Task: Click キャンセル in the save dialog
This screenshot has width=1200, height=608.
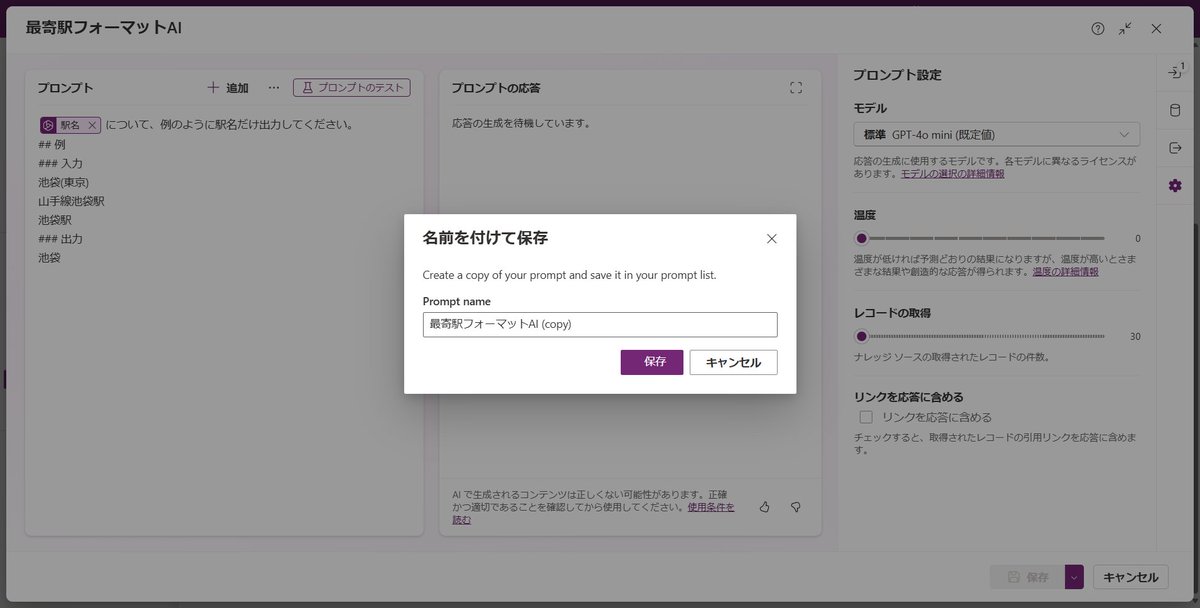Action: pos(735,362)
